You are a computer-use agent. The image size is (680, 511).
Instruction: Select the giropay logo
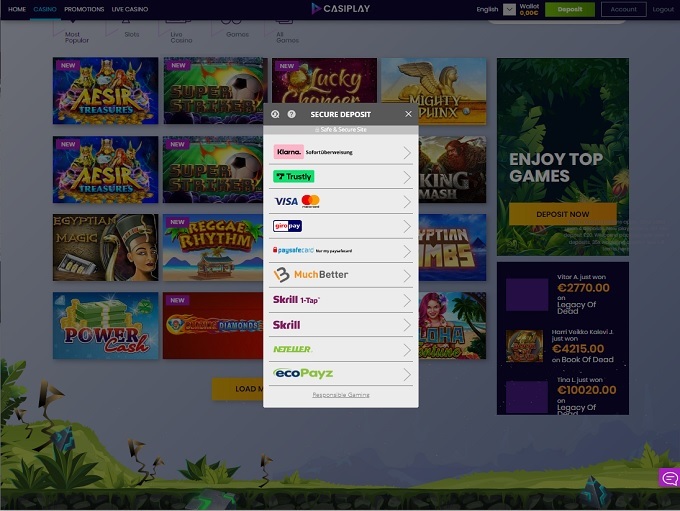pyautogui.click(x=287, y=226)
